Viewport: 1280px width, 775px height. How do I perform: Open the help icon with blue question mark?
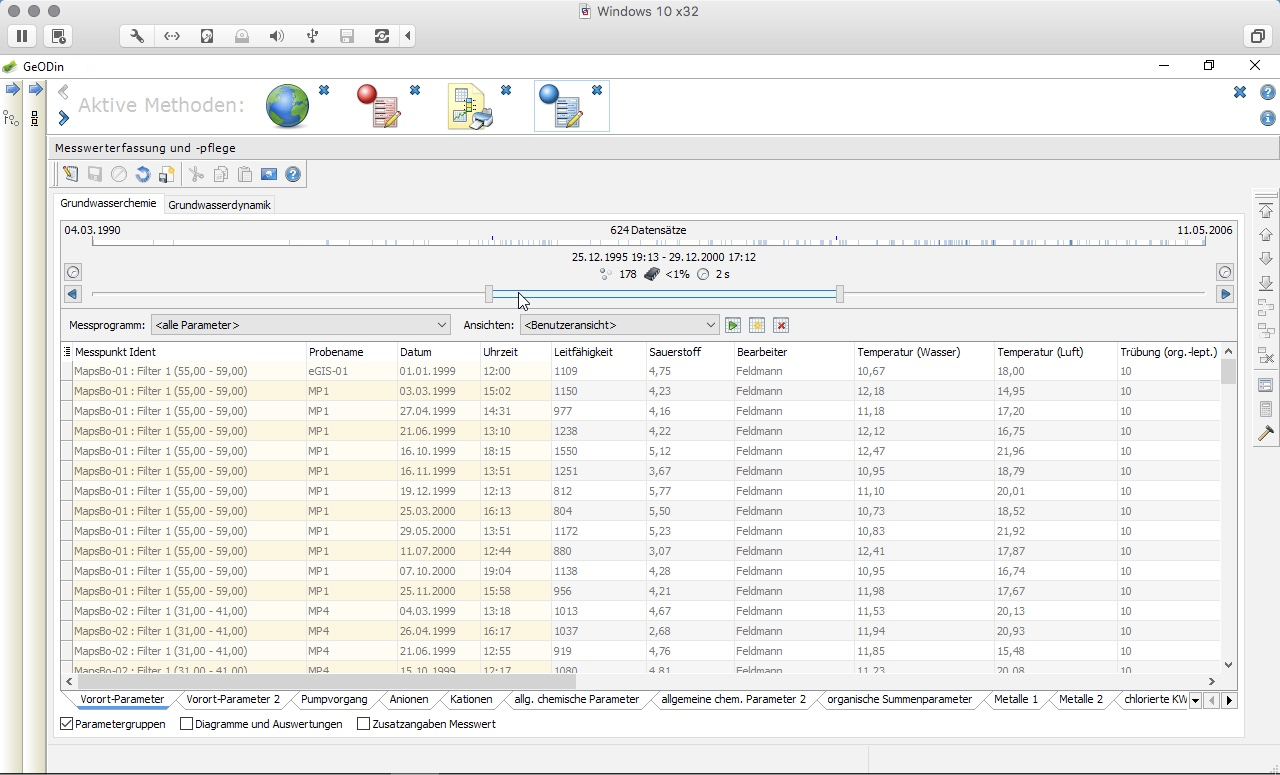[x=292, y=174]
